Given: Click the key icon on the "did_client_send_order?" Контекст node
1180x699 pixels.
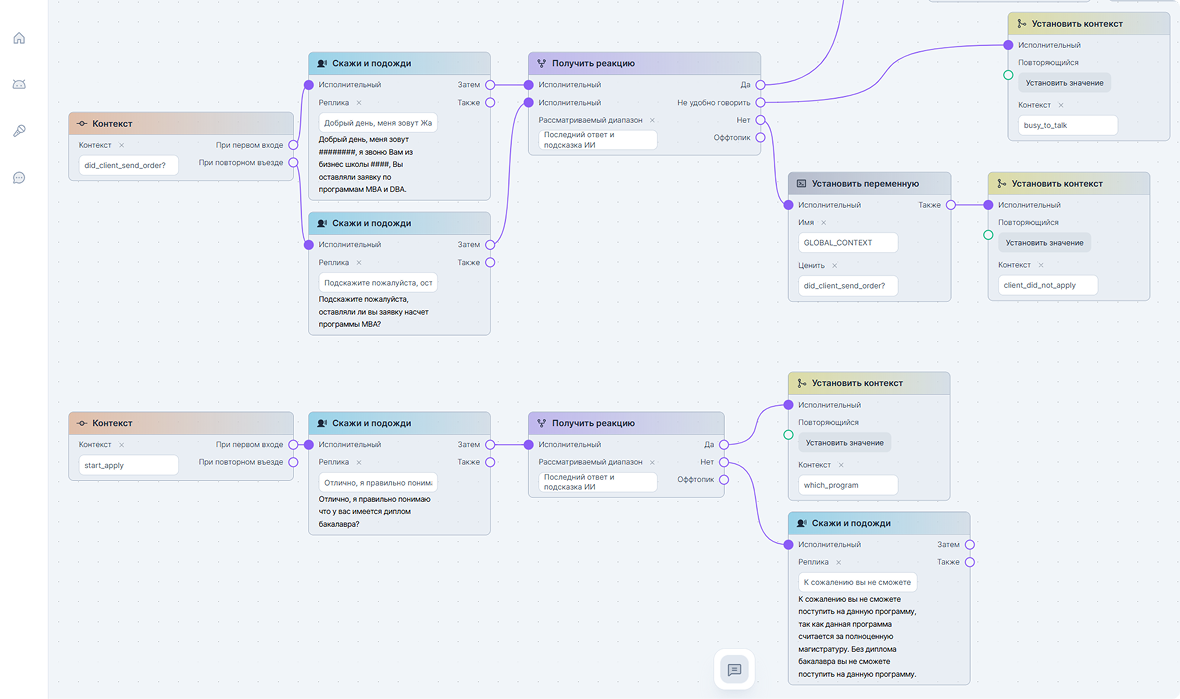Looking at the screenshot, I should (82, 124).
